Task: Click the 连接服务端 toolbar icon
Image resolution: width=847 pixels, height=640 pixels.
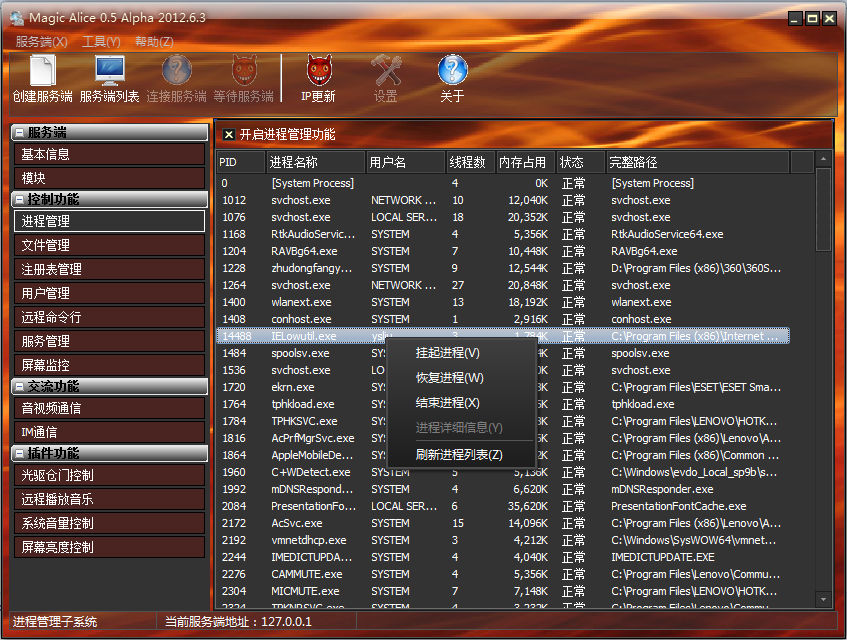Action: 177,70
